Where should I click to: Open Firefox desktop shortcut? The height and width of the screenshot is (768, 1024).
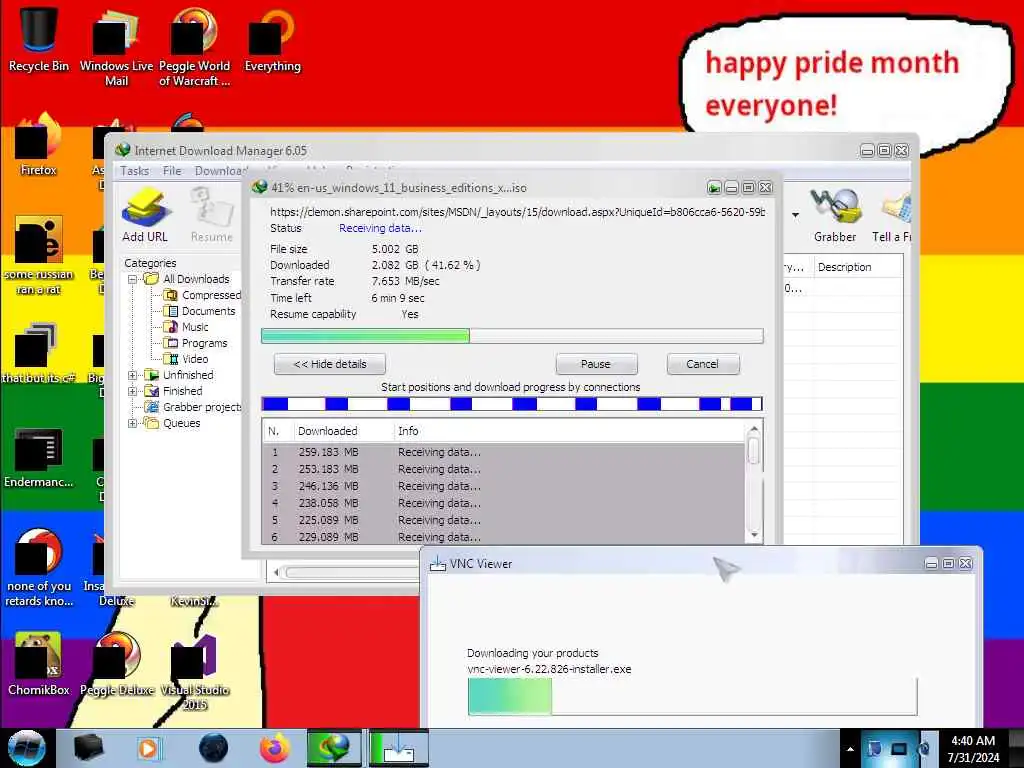(x=39, y=145)
